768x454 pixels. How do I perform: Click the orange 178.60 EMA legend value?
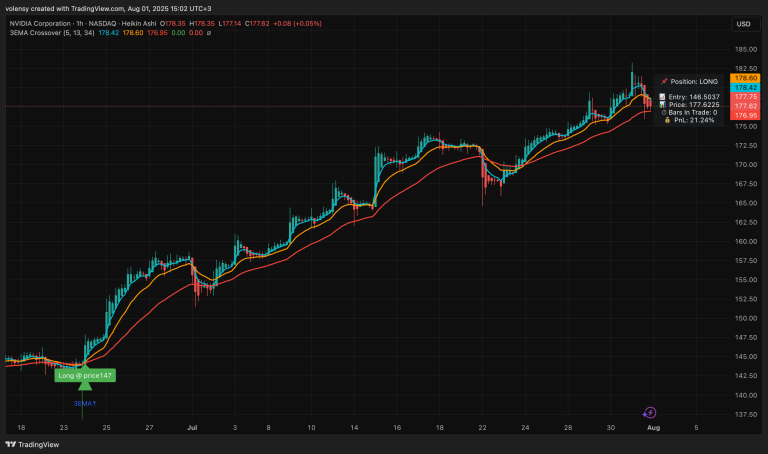pos(133,33)
